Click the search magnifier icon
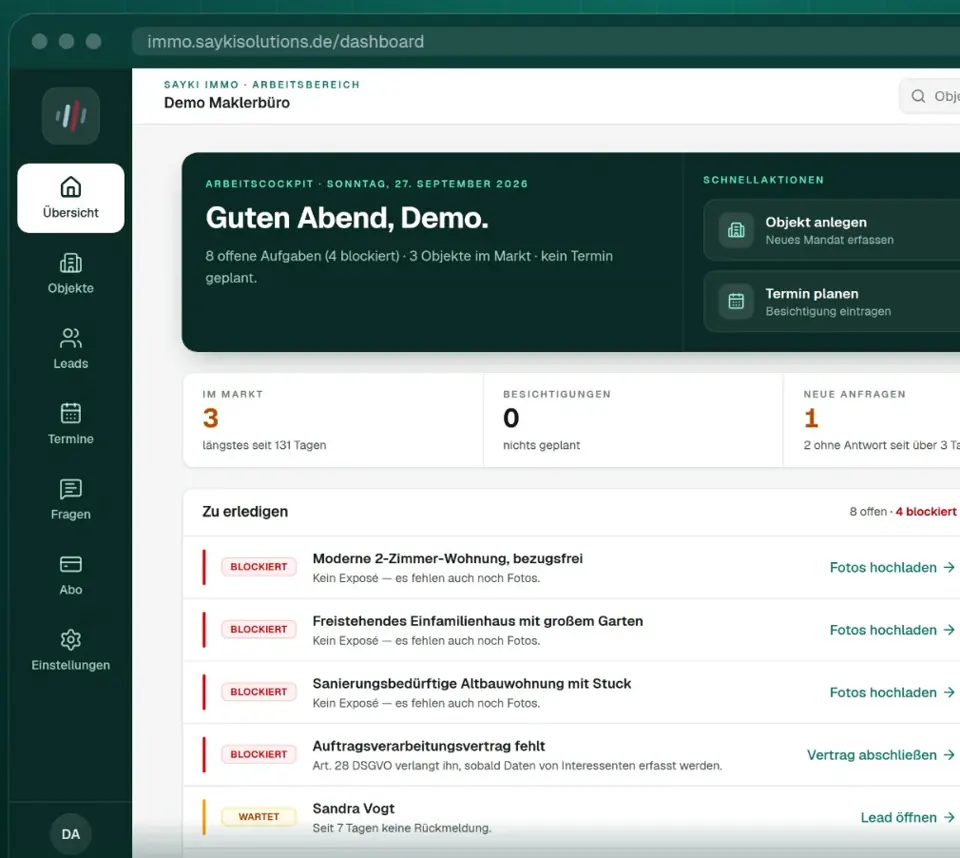Image resolution: width=960 pixels, height=858 pixels. click(x=918, y=96)
